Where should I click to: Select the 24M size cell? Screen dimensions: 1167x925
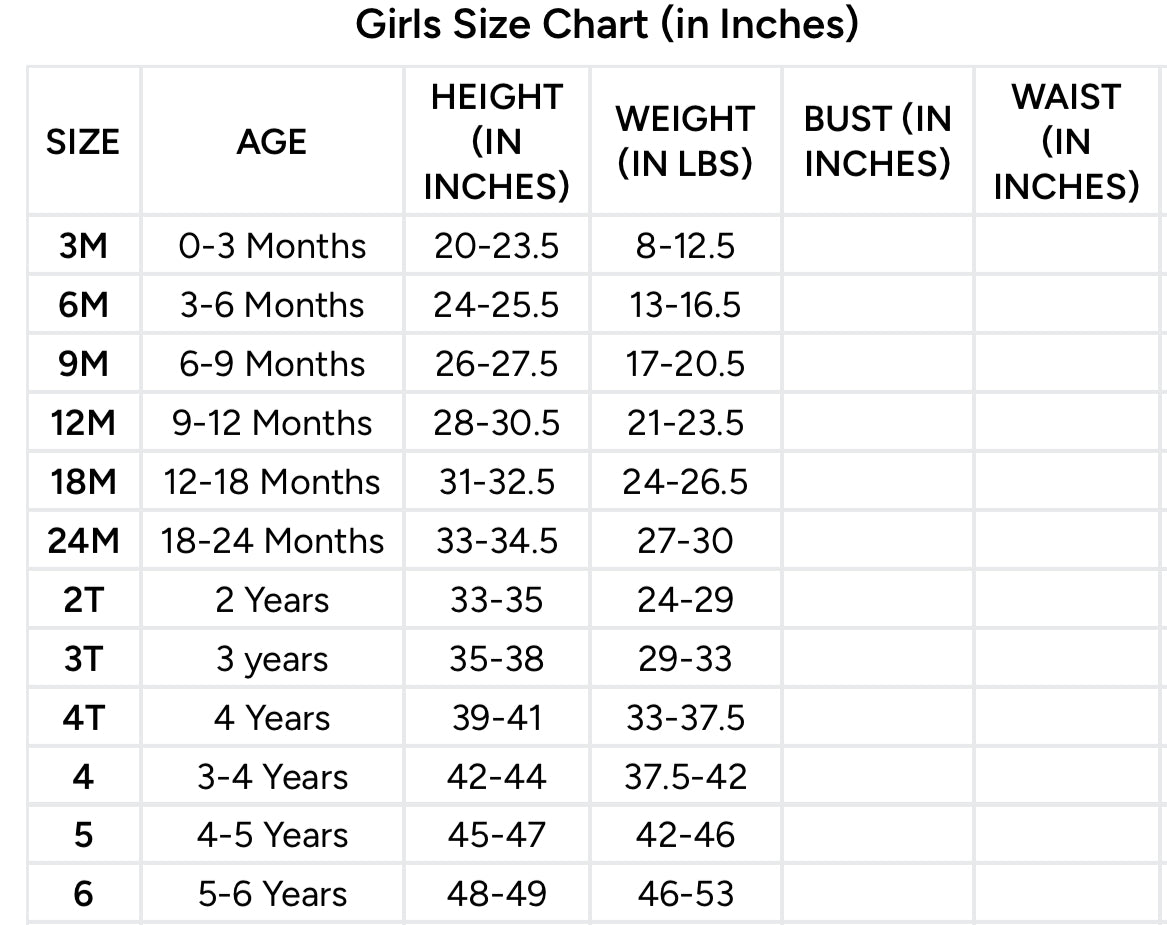click(83, 541)
